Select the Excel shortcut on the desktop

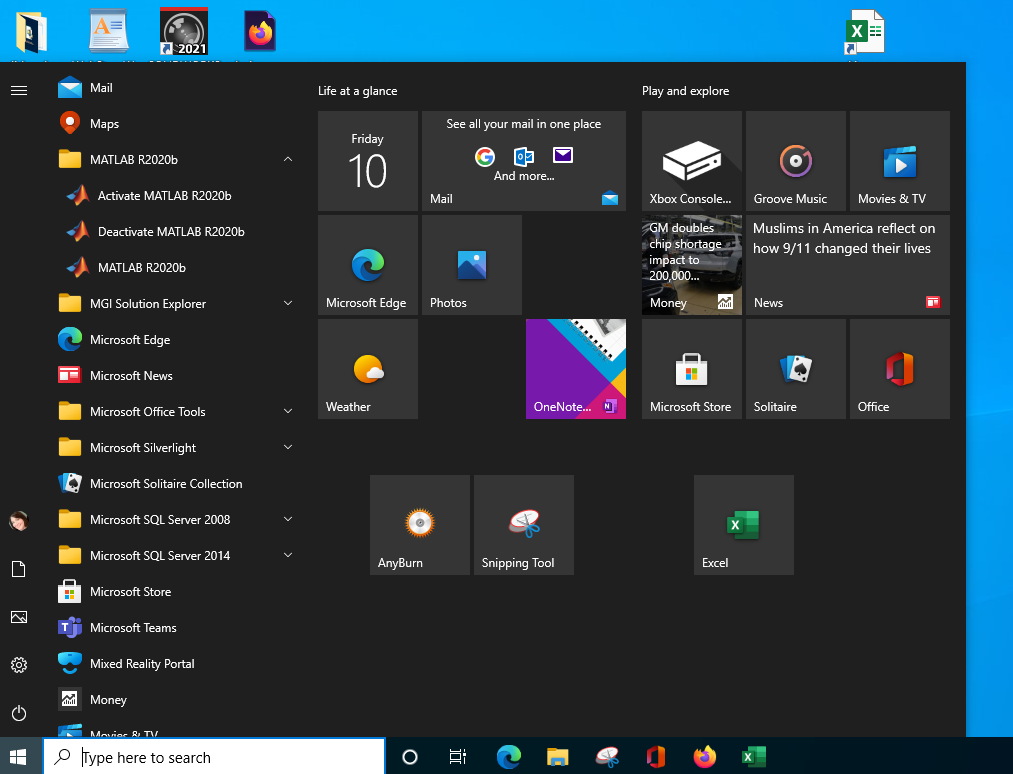coord(864,32)
